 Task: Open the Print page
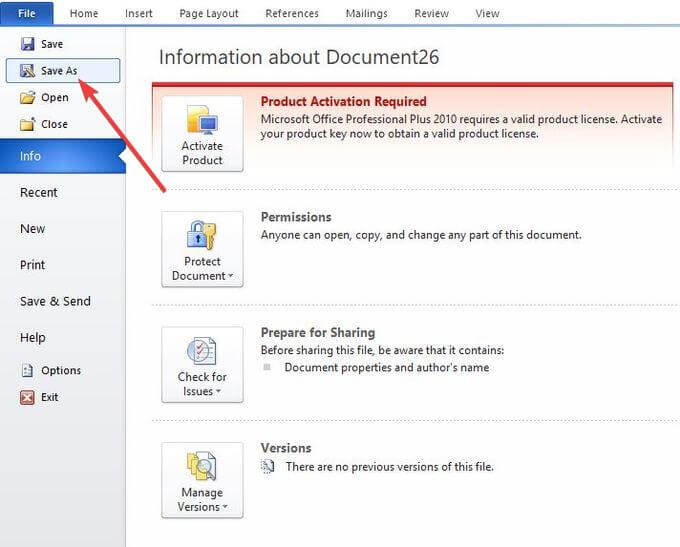(33, 265)
